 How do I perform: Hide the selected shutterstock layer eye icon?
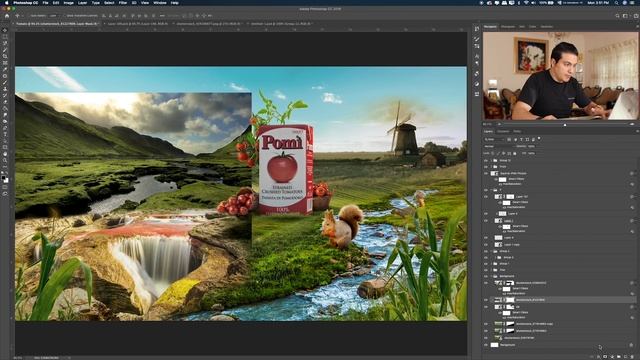point(486,300)
